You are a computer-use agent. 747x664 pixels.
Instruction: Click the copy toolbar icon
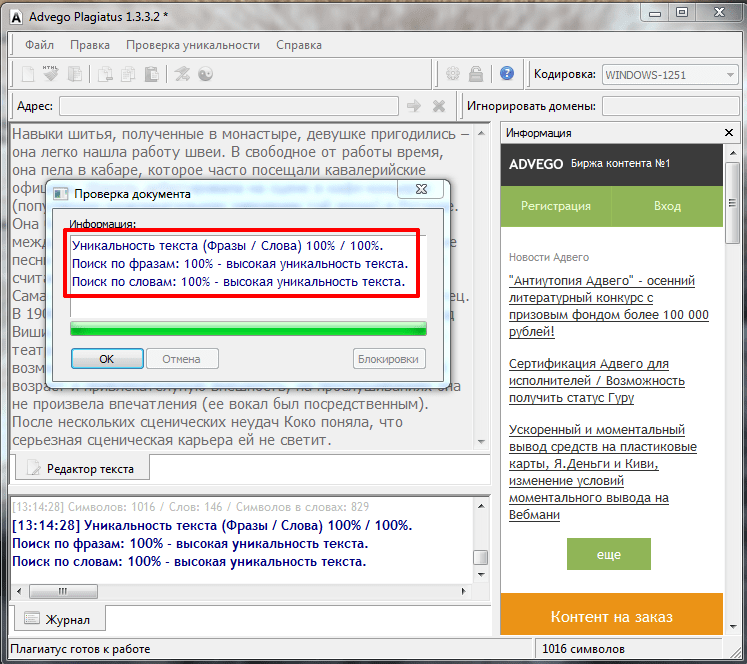click(128, 74)
